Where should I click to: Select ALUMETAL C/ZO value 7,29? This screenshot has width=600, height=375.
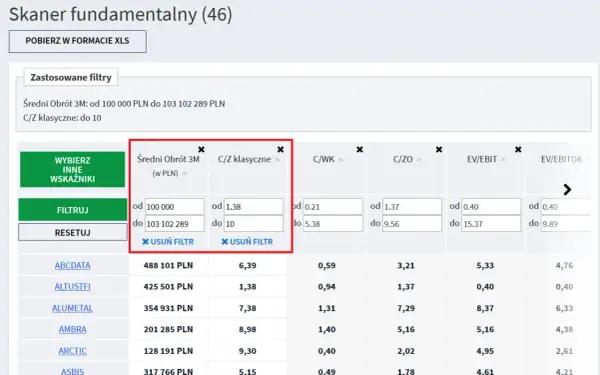point(406,308)
